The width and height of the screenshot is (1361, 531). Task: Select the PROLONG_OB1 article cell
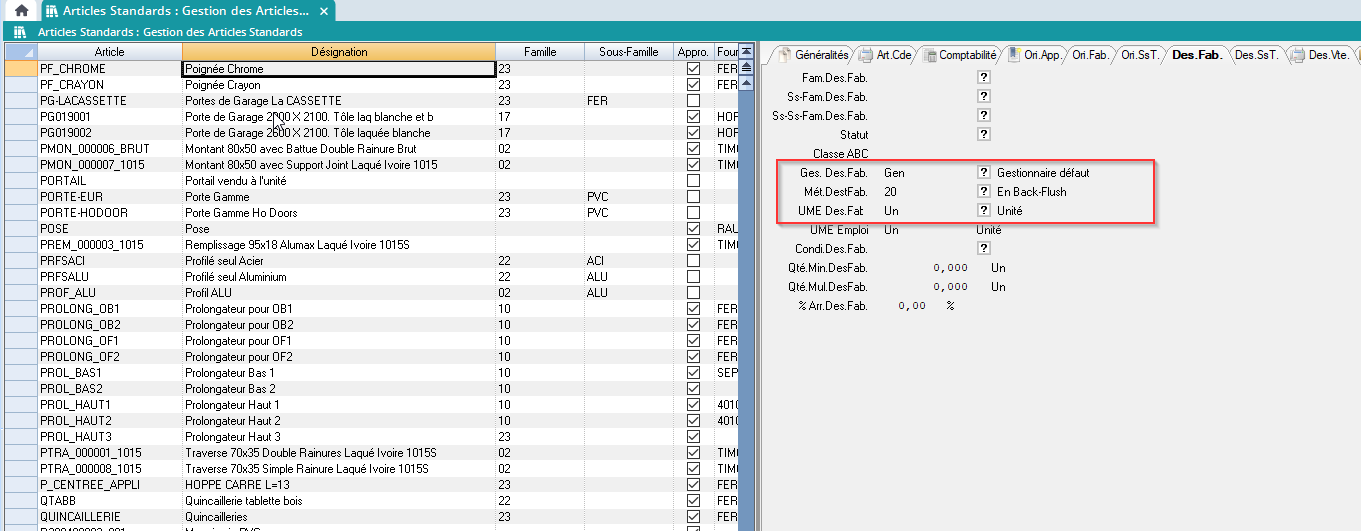109,309
